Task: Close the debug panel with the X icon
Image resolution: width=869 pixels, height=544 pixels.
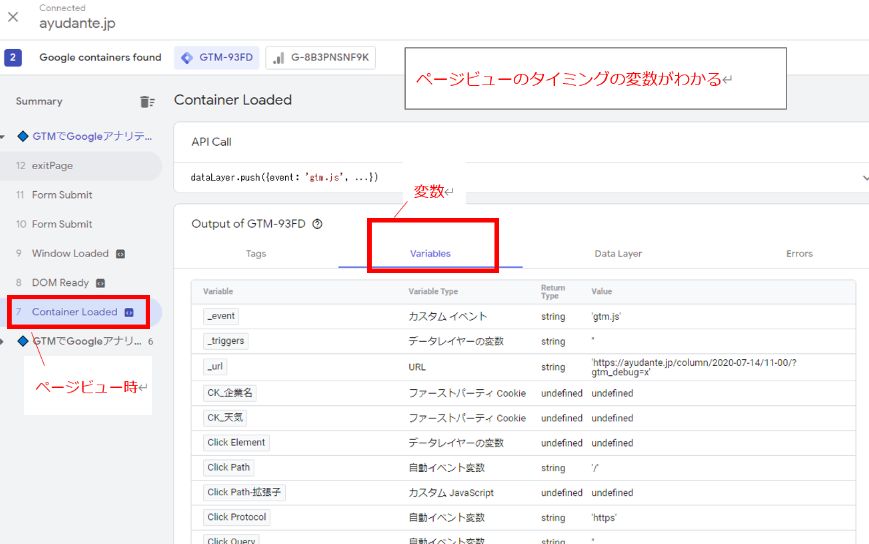Action: (13, 17)
